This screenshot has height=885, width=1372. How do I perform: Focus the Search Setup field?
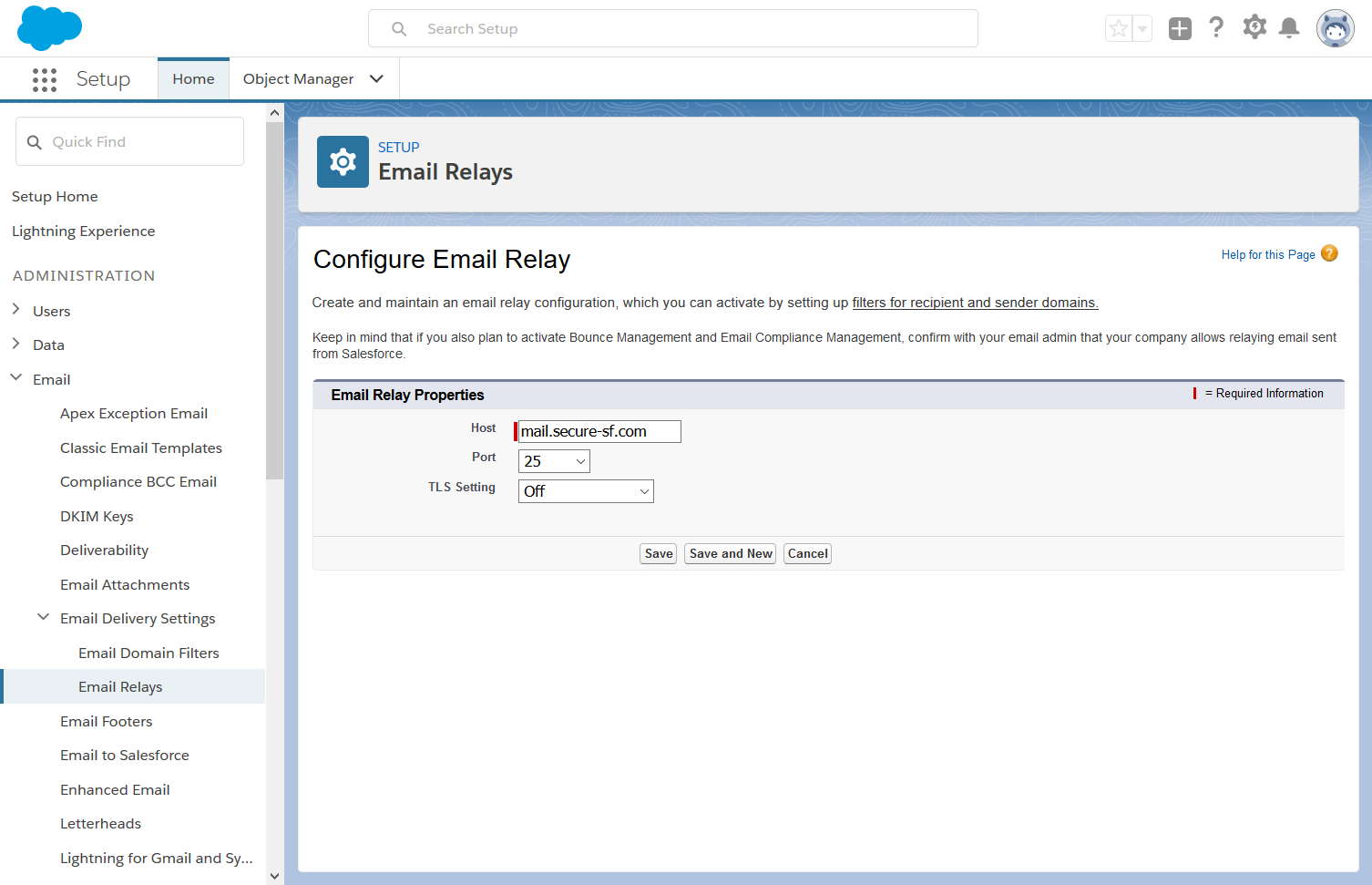tap(673, 28)
